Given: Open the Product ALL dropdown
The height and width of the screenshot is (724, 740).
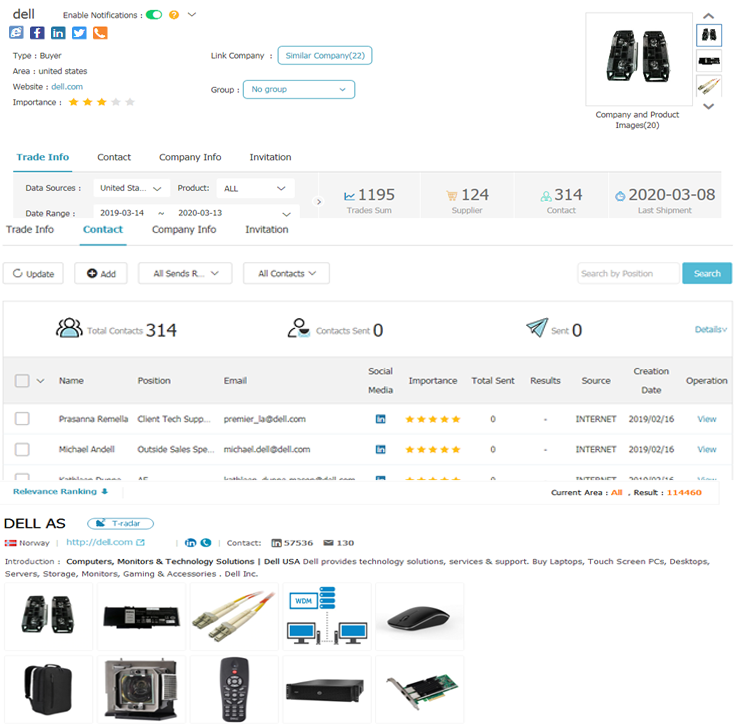Looking at the screenshot, I should (255, 188).
